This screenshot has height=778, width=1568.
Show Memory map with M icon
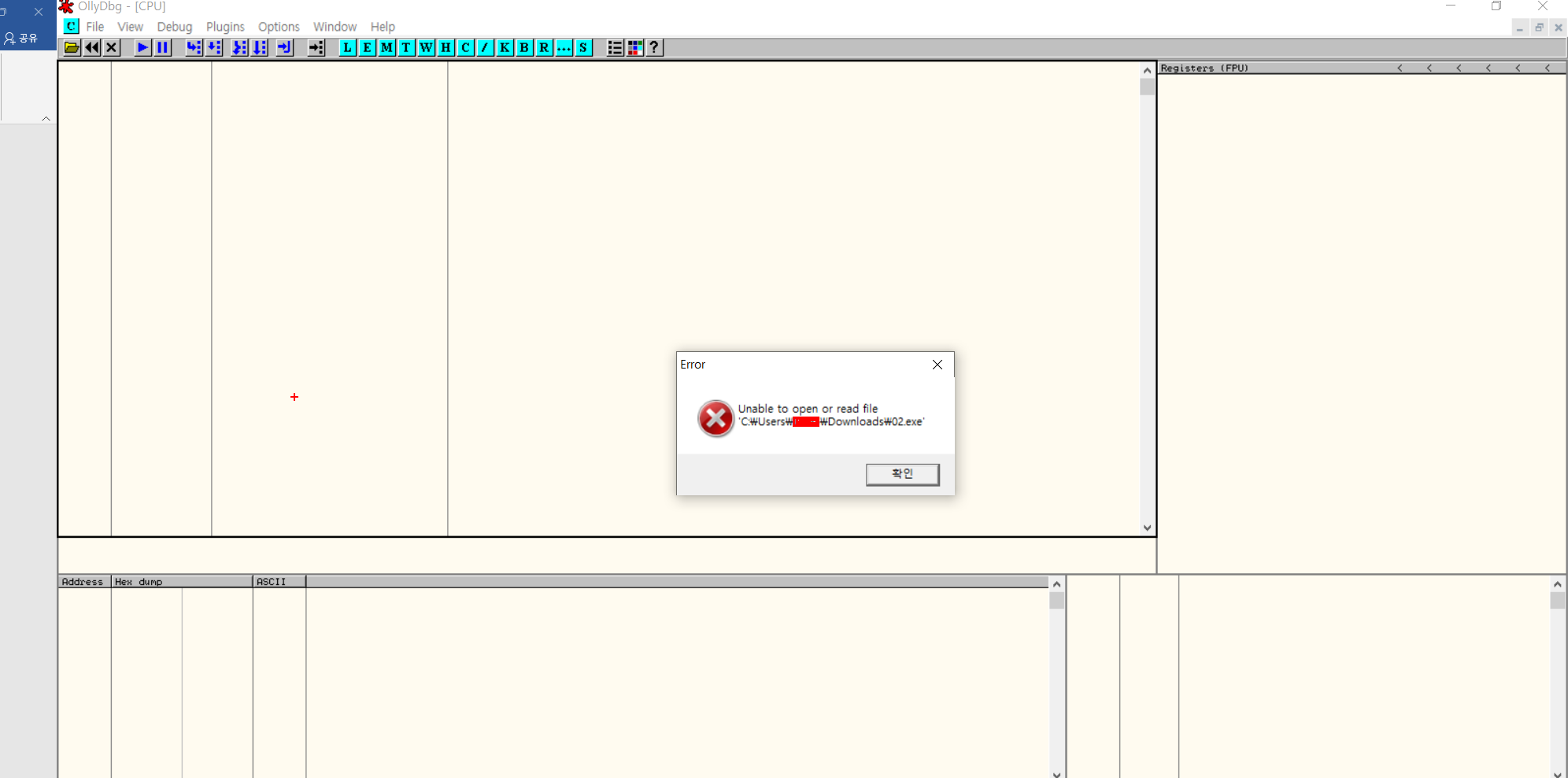(386, 48)
